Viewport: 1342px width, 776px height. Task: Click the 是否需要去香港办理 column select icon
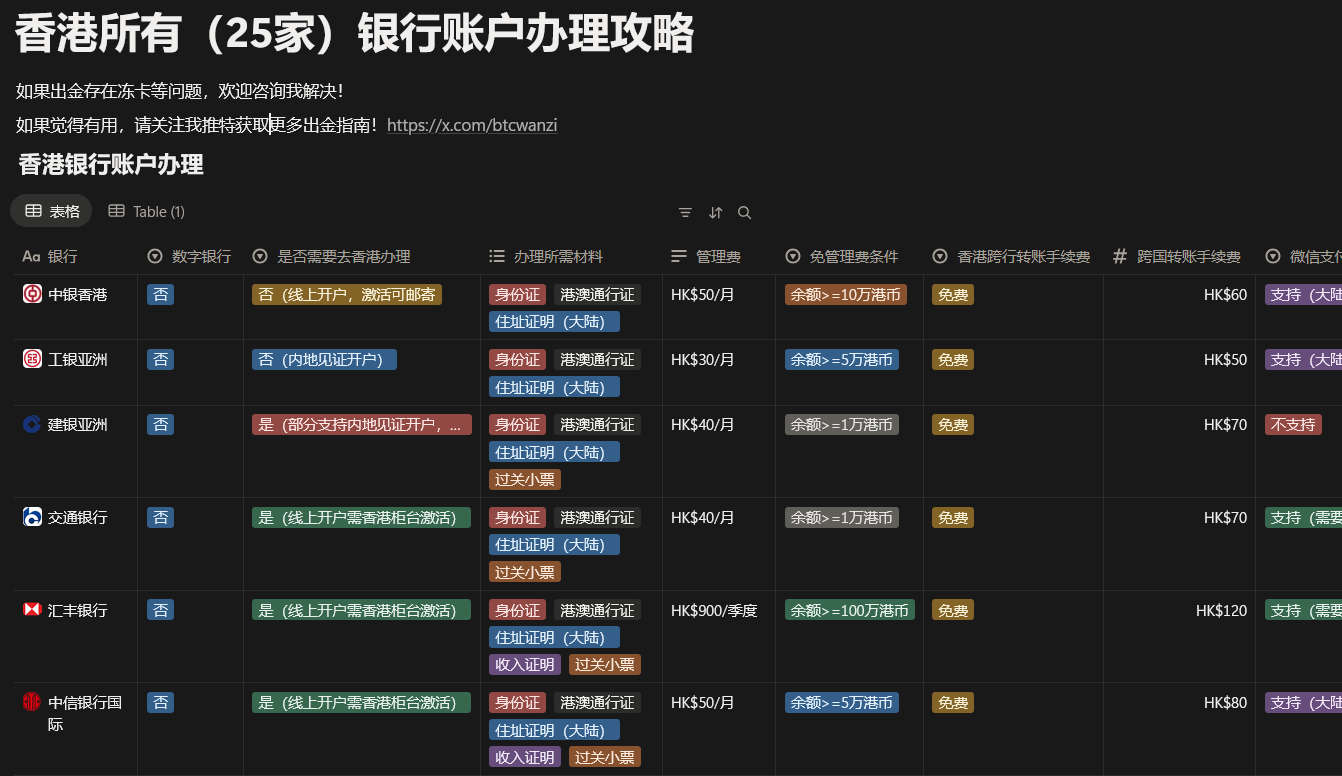tap(260, 257)
